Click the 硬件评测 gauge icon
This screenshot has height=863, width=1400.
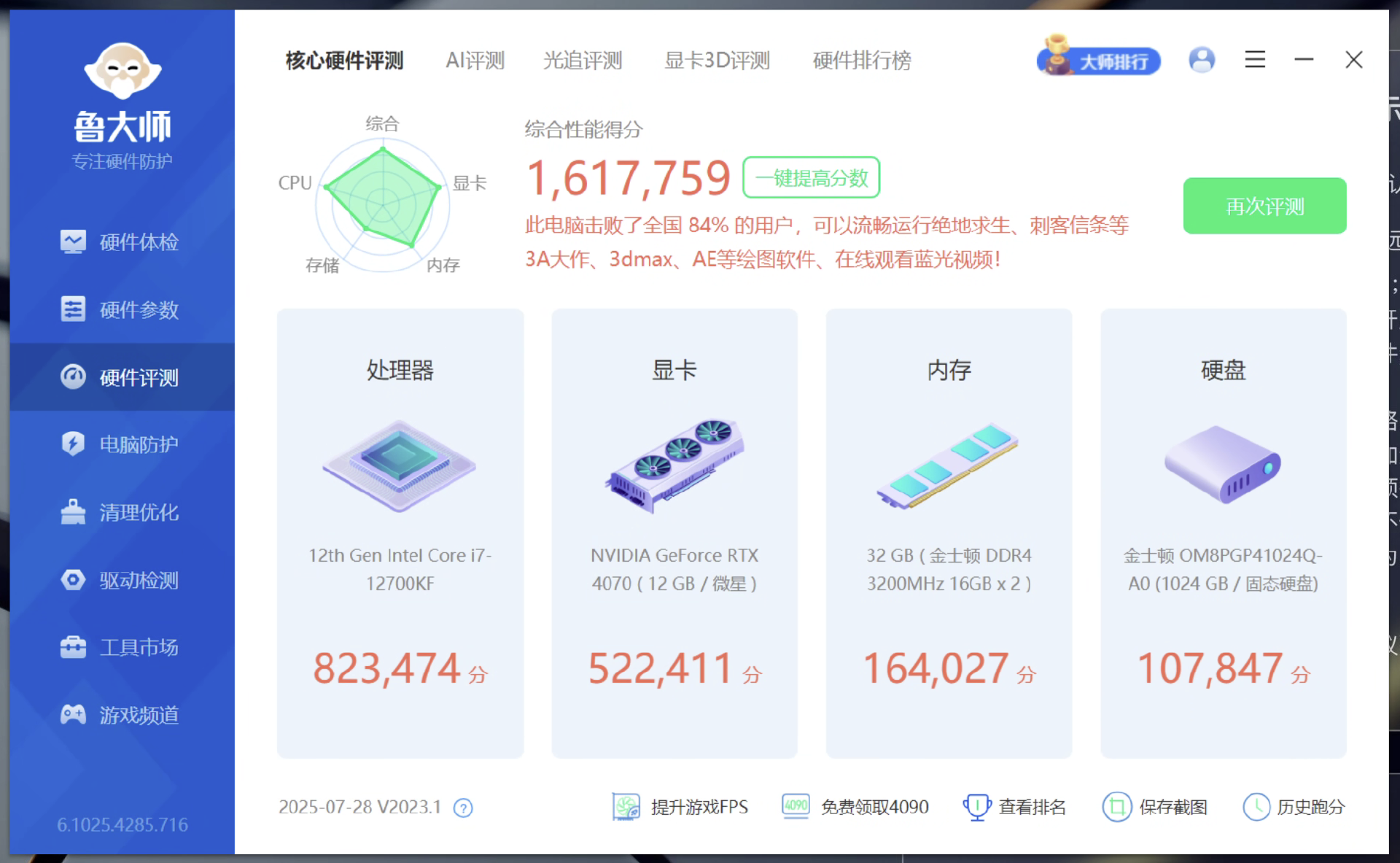click(73, 376)
